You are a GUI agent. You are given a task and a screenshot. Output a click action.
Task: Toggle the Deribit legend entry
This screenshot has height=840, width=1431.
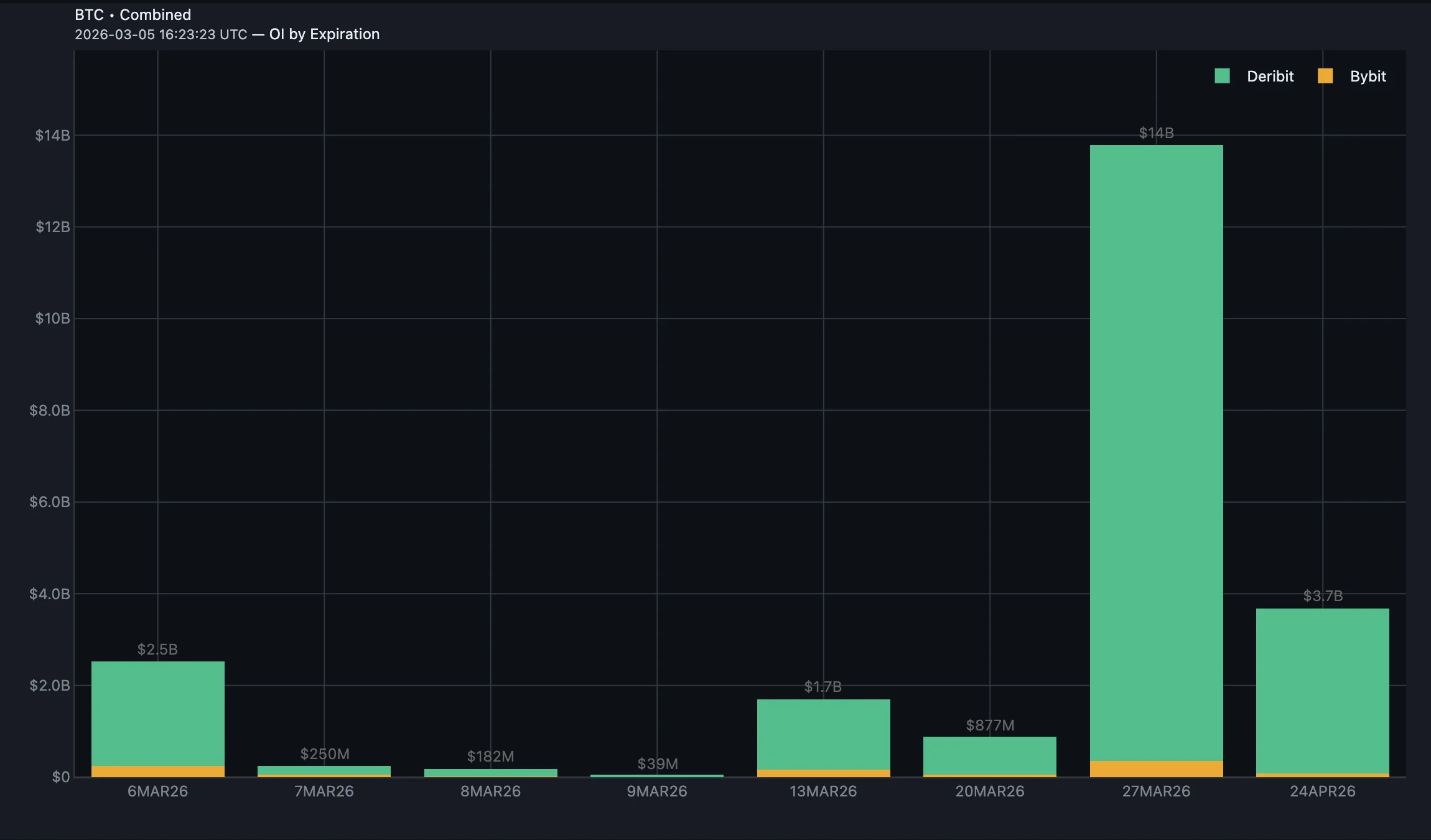click(1269, 77)
